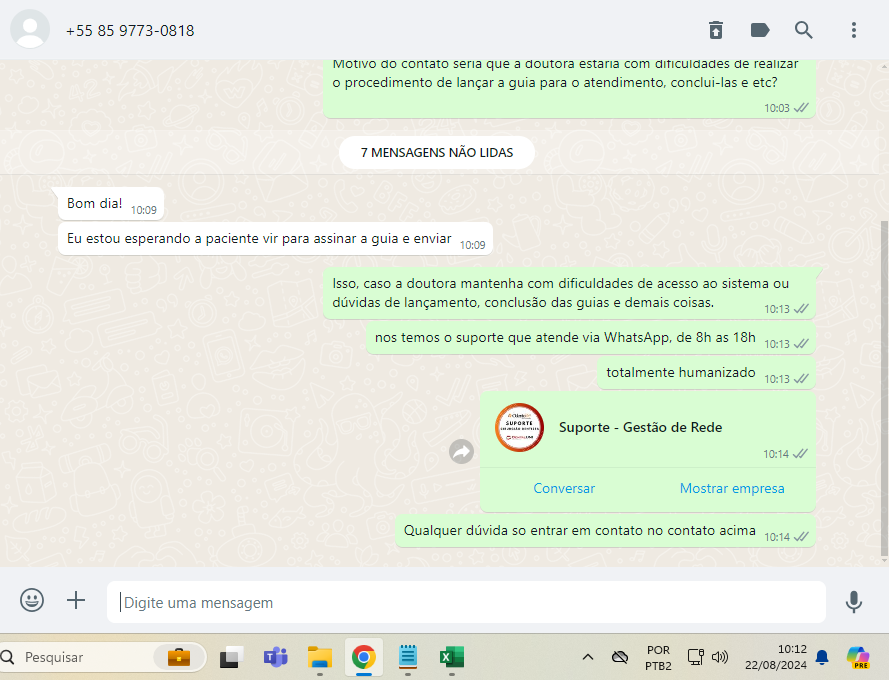Open clock and date 22/08/2024
This screenshot has height=680, width=889.
pyautogui.click(x=776, y=657)
